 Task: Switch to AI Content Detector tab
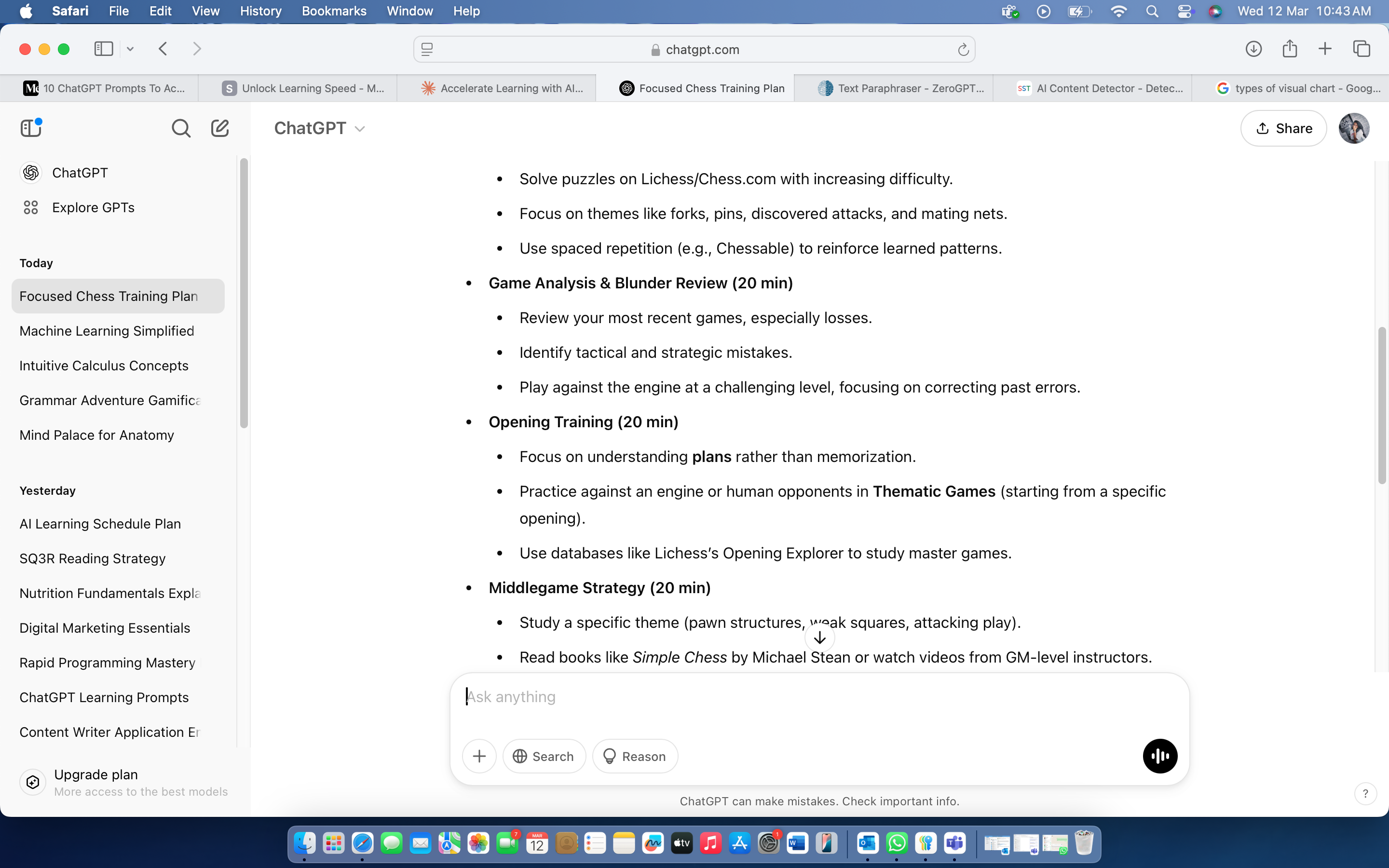(1093, 88)
